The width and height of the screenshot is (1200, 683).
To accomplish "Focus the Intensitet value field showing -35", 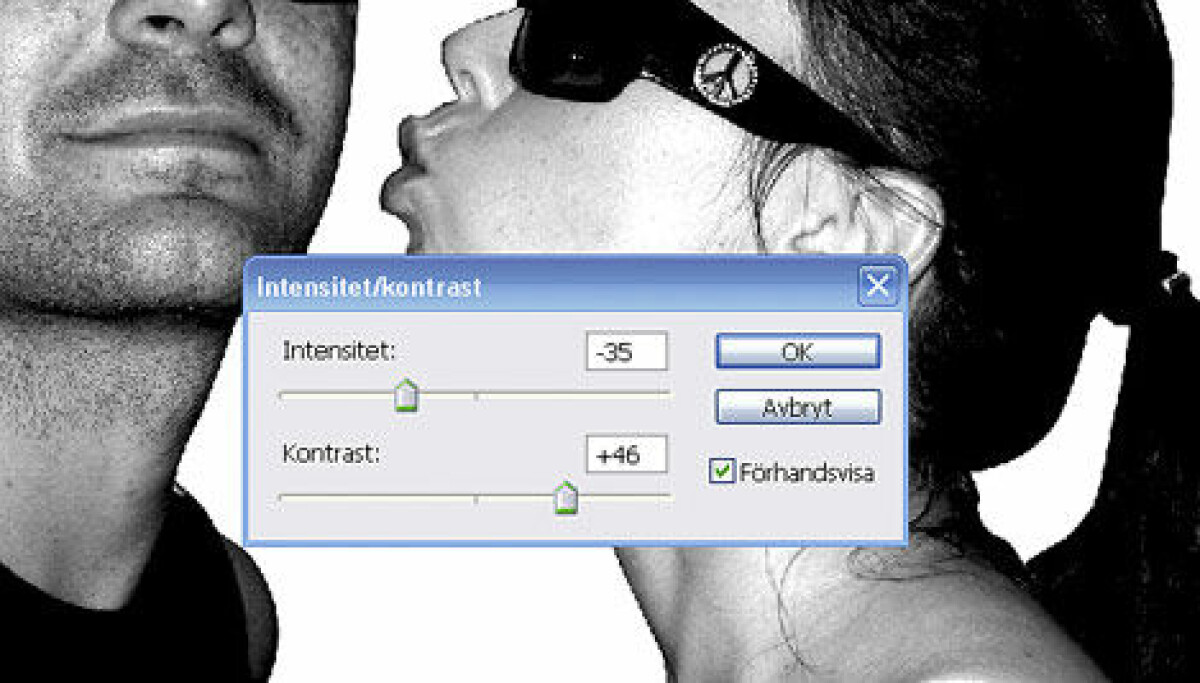I will 627,352.
